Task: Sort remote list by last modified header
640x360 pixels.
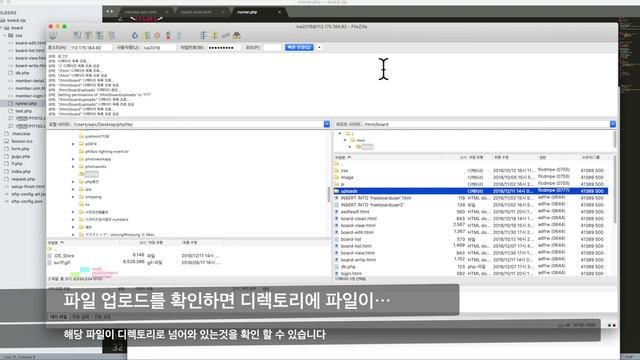Action: (x=514, y=157)
